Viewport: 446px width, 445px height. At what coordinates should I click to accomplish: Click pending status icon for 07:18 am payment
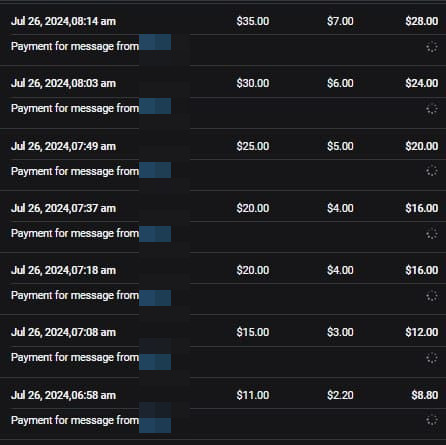pyautogui.click(x=432, y=296)
